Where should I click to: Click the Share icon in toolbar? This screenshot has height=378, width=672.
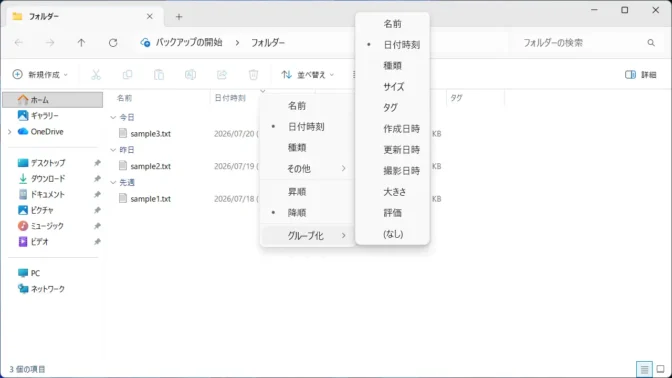pos(222,75)
